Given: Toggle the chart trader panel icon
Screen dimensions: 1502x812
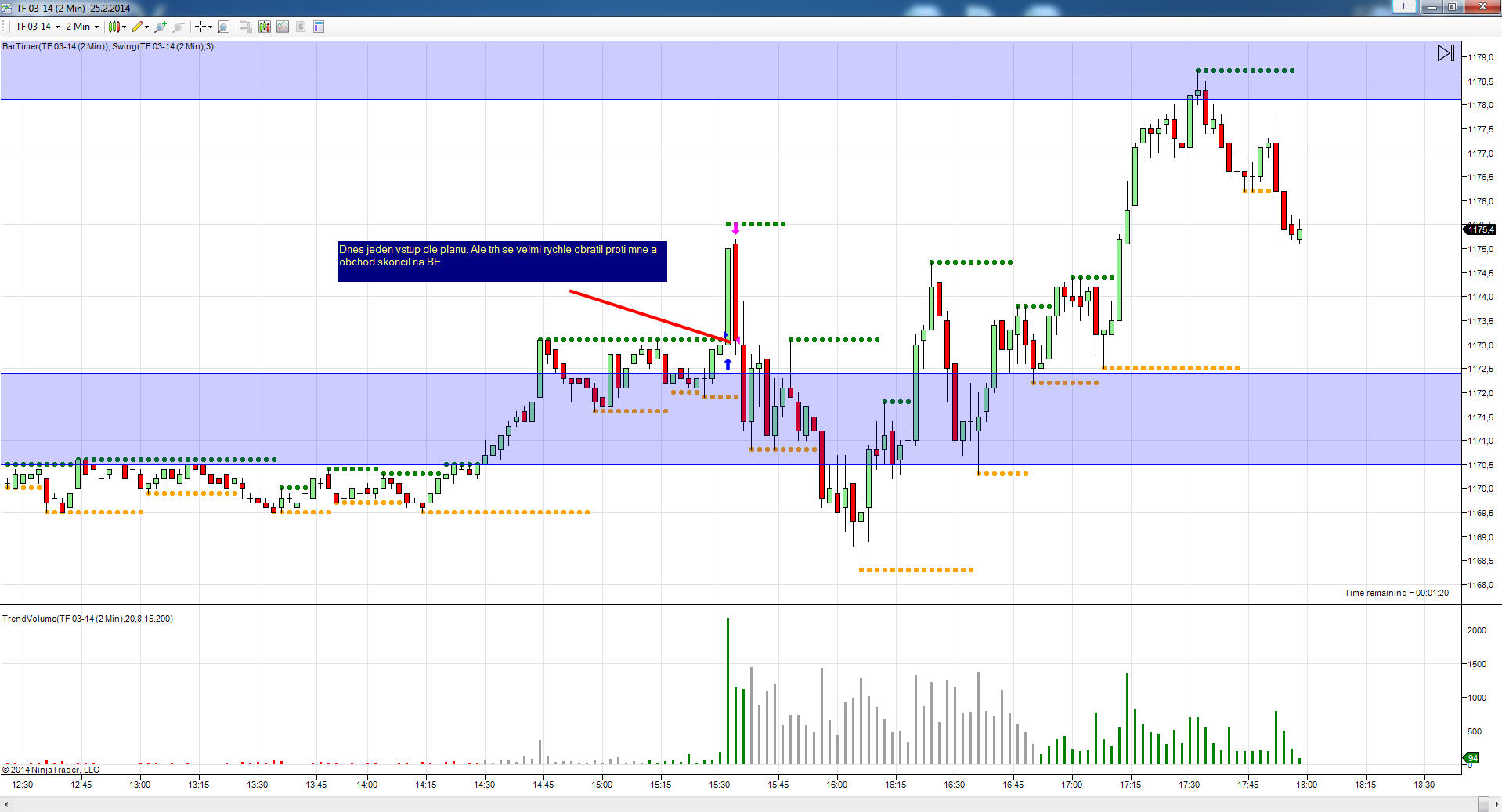Looking at the screenshot, I should tap(246, 27).
